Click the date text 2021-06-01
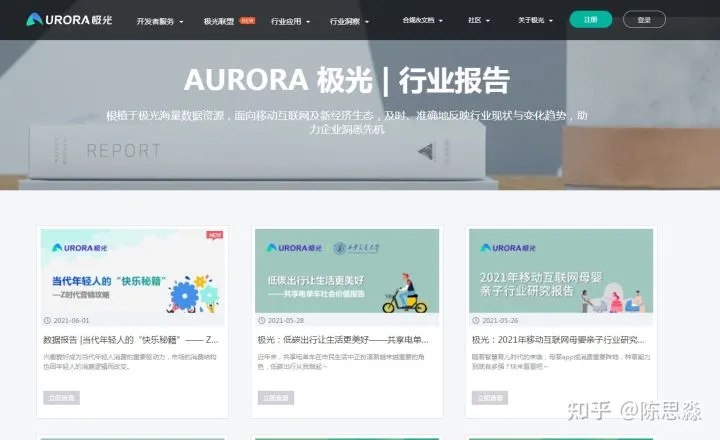The height and width of the screenshot is (440, 720). click(71, 321)
